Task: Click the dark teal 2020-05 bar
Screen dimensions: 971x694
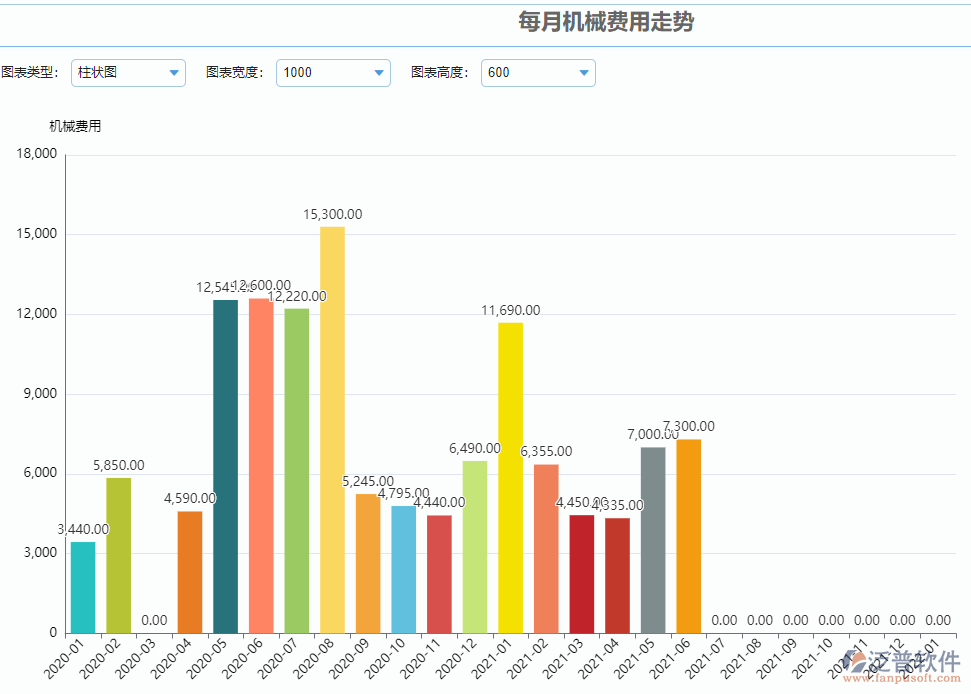Action: pyautogui.click(x=224, y=460)
